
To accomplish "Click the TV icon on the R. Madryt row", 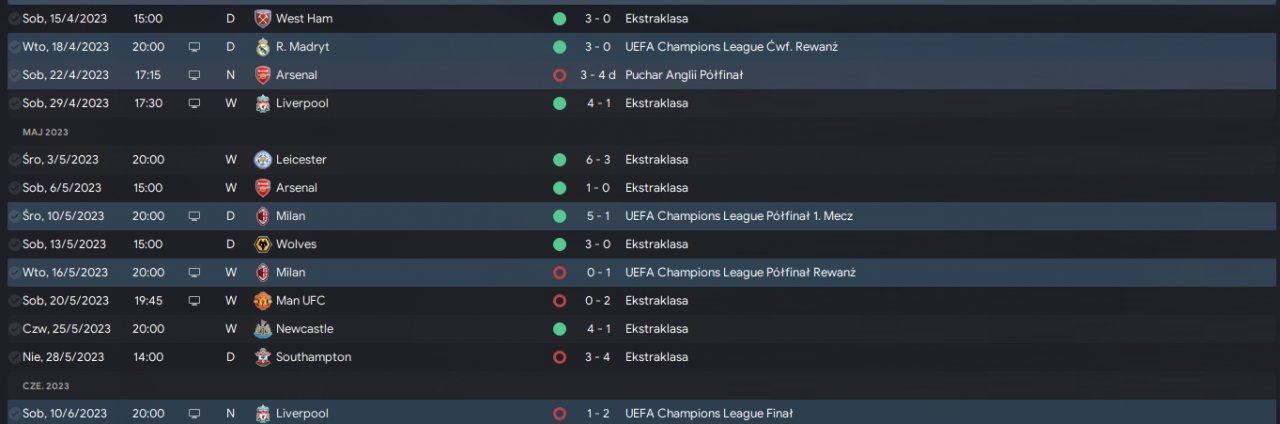I will tap(194, 47).
